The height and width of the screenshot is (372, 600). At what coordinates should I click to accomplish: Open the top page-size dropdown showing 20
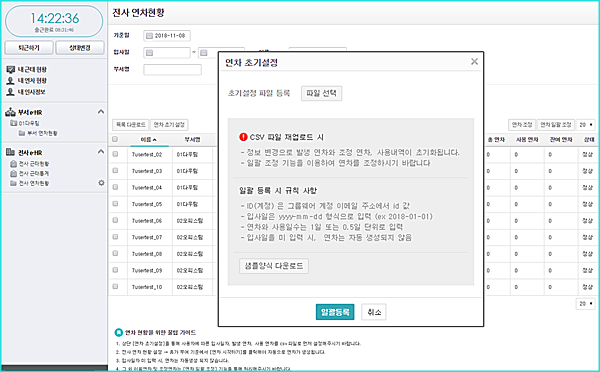[x=585, y=125]
